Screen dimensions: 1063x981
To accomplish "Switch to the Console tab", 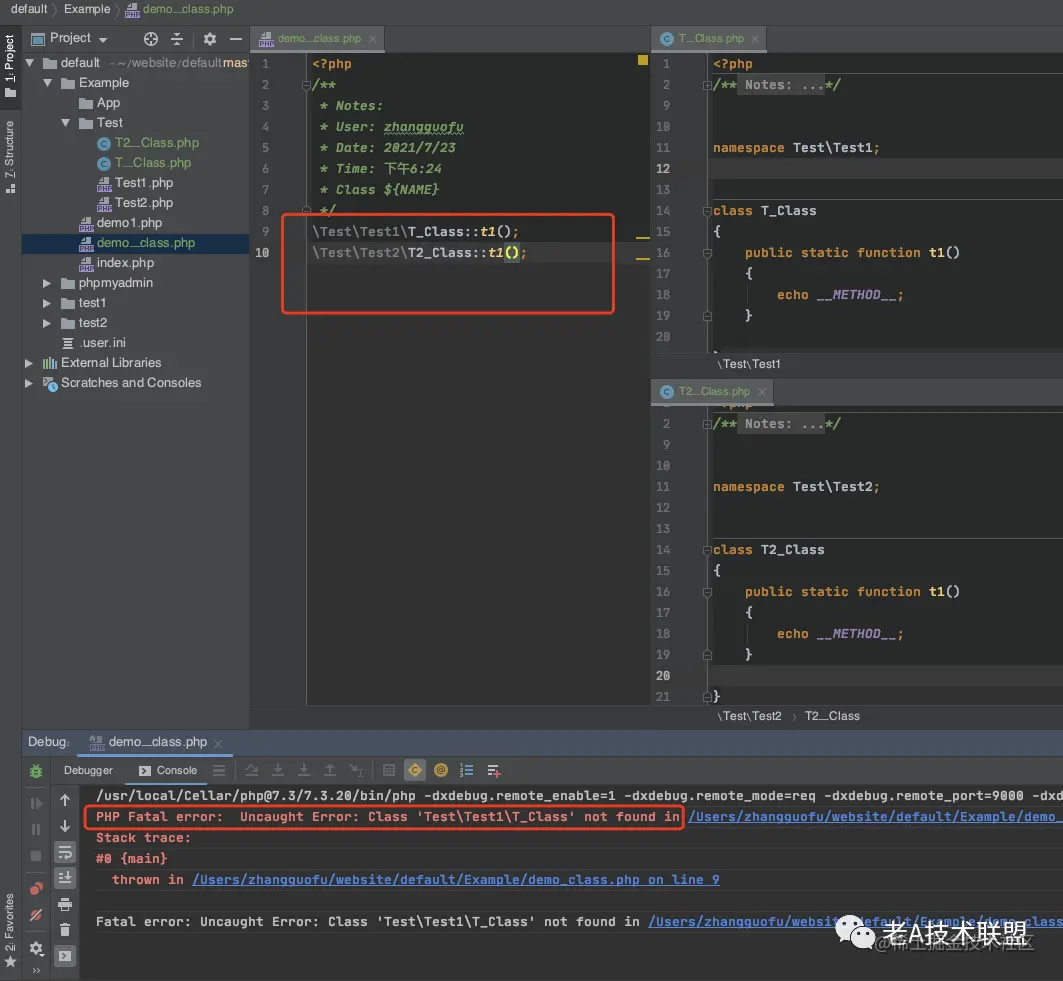I will point(168,770).
